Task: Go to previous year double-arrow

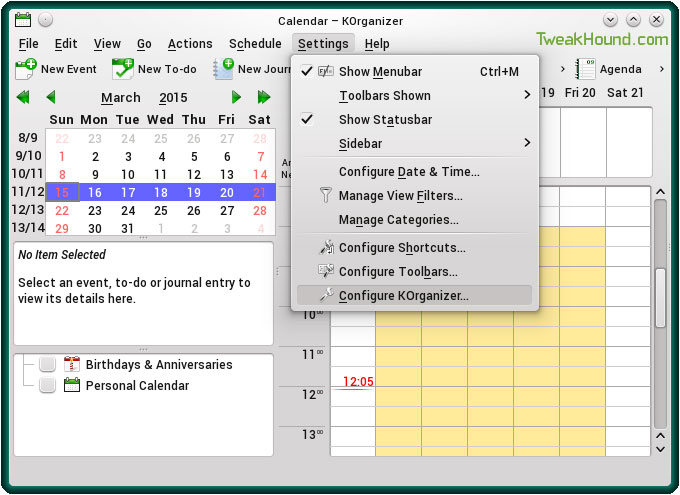Action: click(x=23, y=97)
